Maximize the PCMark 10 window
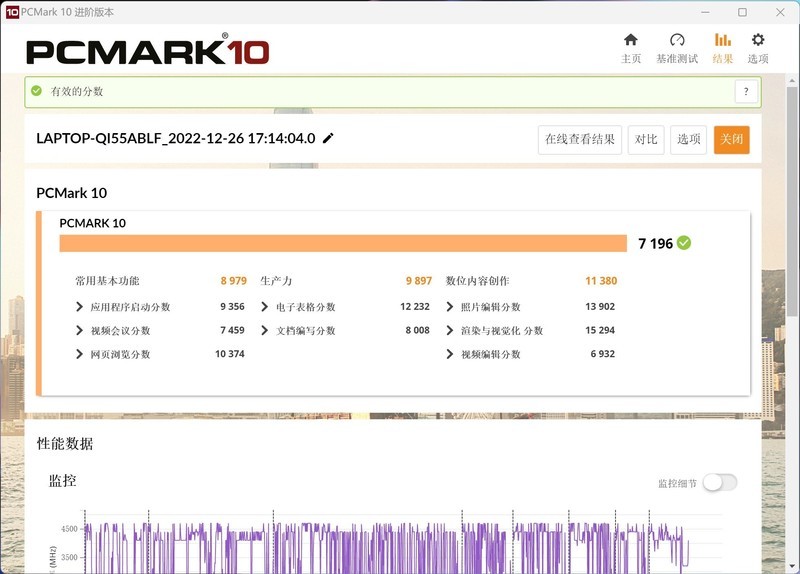 (742, 12)
